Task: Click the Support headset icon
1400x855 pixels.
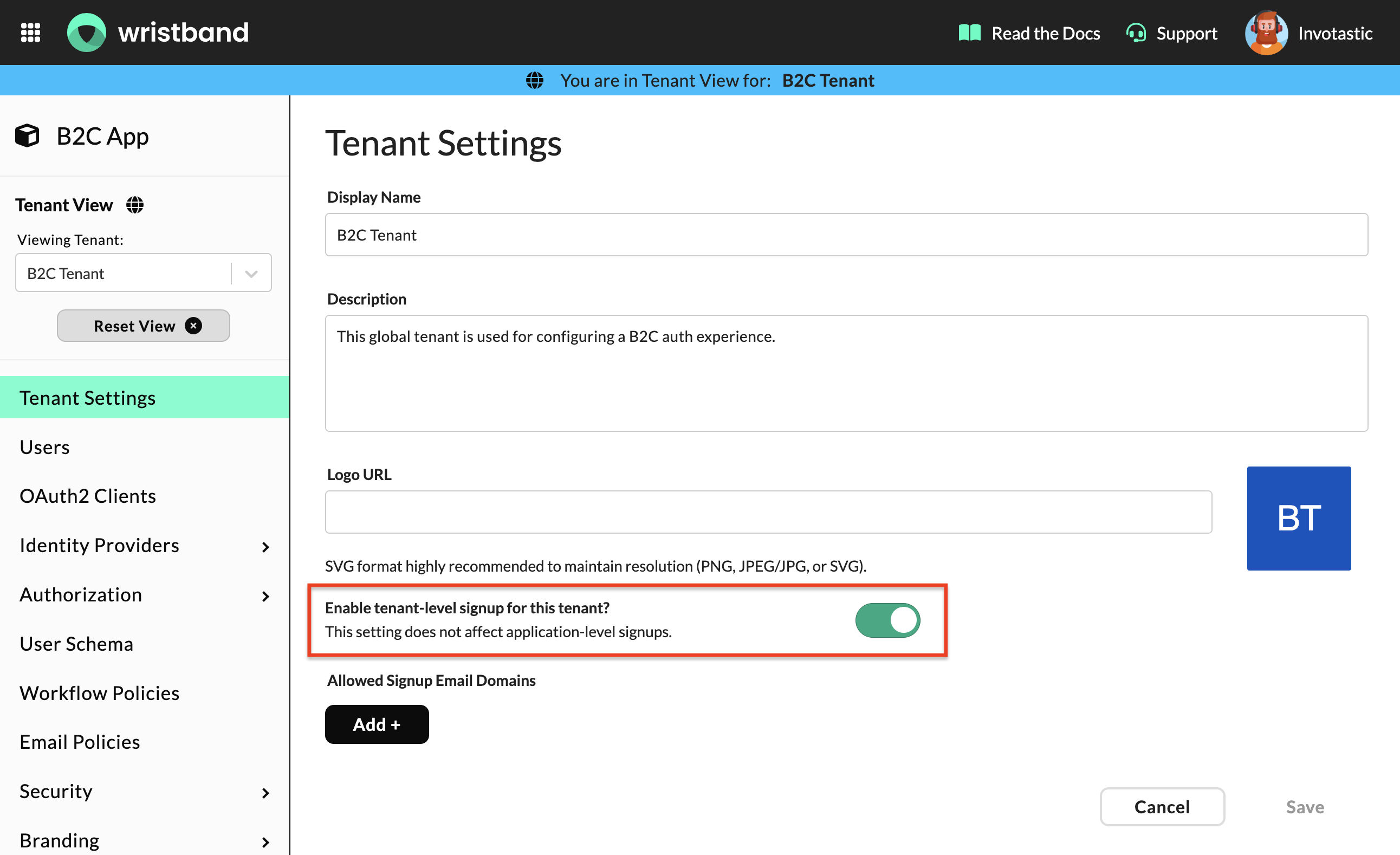Action: tap(1136, 33)
